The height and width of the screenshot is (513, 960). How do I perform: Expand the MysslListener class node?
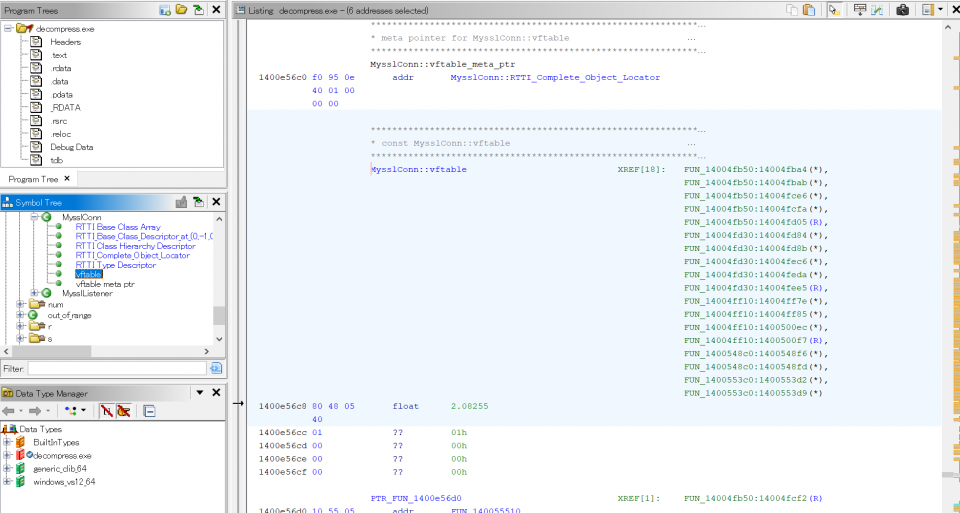34,293
